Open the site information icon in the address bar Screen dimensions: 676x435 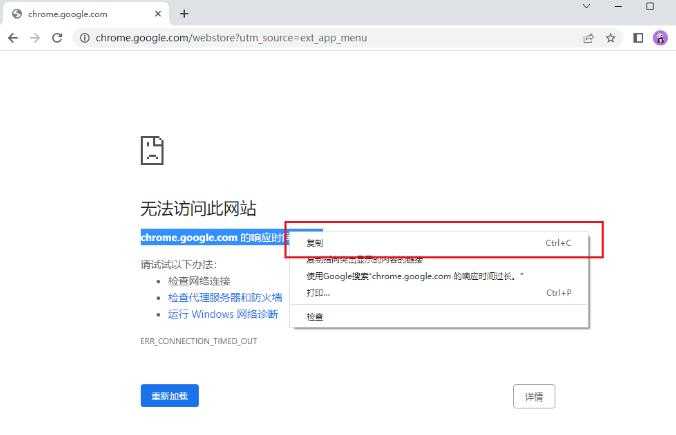pos(85,38)
